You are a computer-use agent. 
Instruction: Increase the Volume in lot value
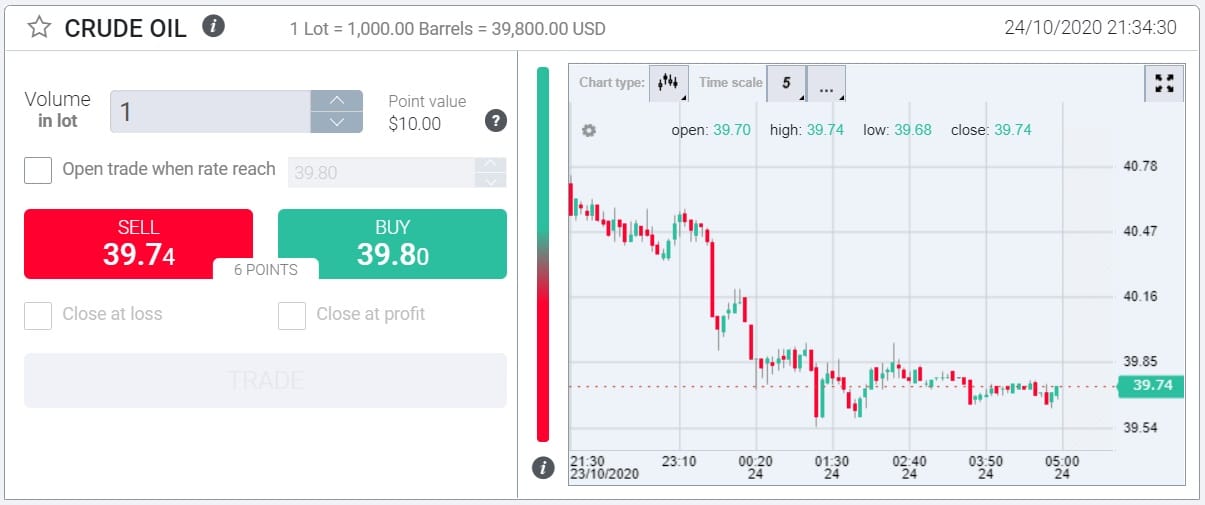click(x=337, y=100)
